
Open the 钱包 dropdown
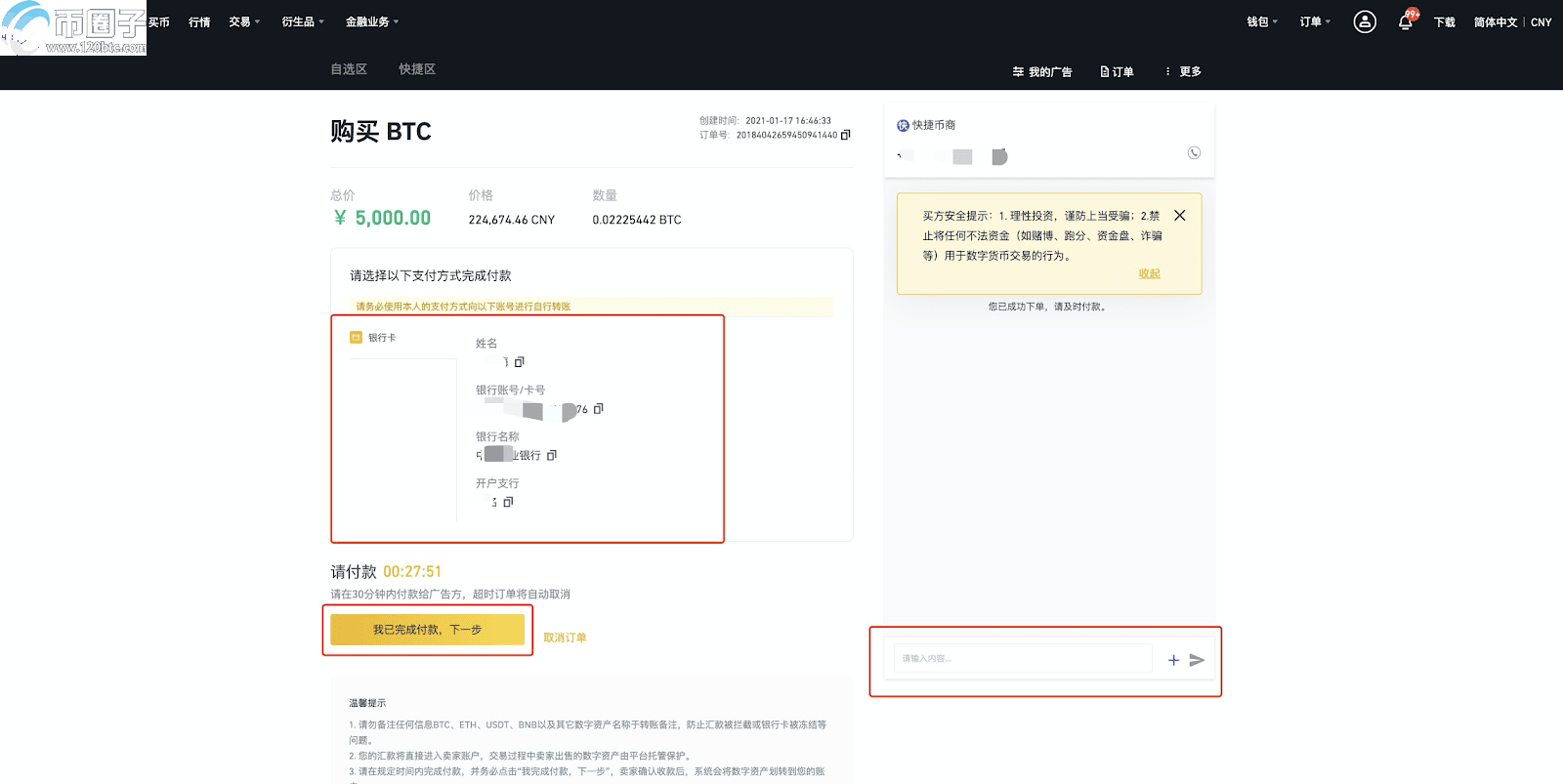coord(1262,21)
